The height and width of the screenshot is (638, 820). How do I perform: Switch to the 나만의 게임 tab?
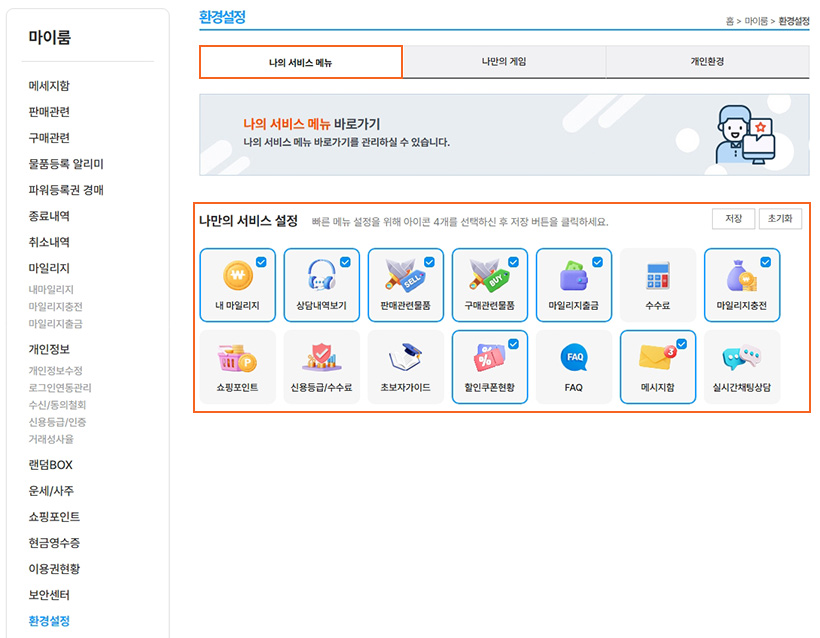503,62
